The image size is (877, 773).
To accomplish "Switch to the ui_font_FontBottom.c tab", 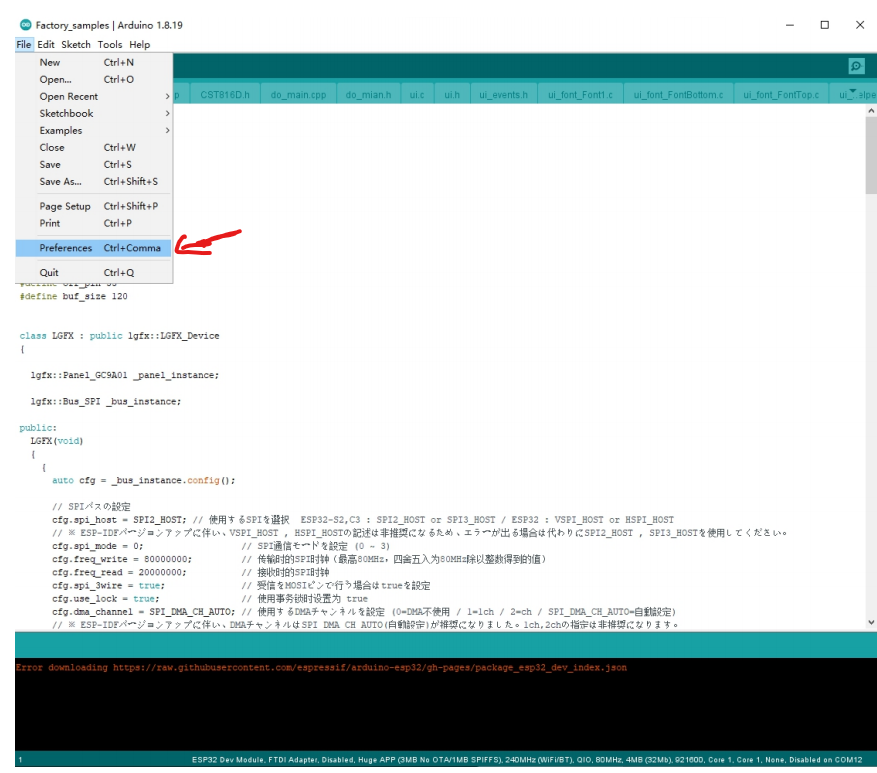I will [x=678, y=95].
